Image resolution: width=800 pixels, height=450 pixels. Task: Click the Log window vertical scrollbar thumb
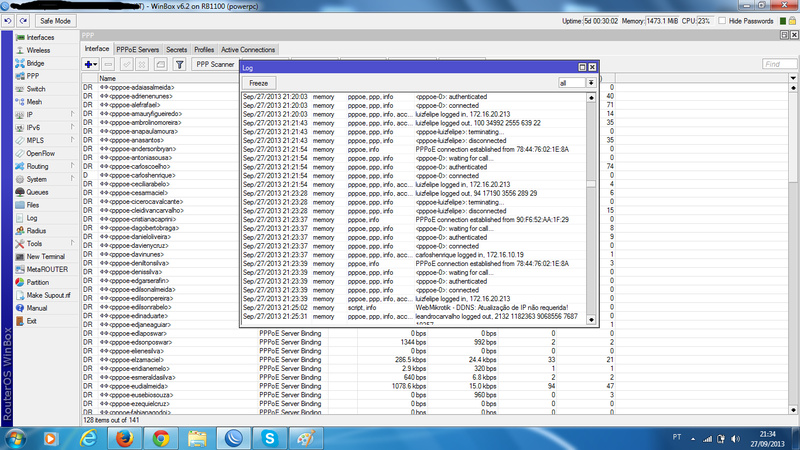[x=591, y=184]
